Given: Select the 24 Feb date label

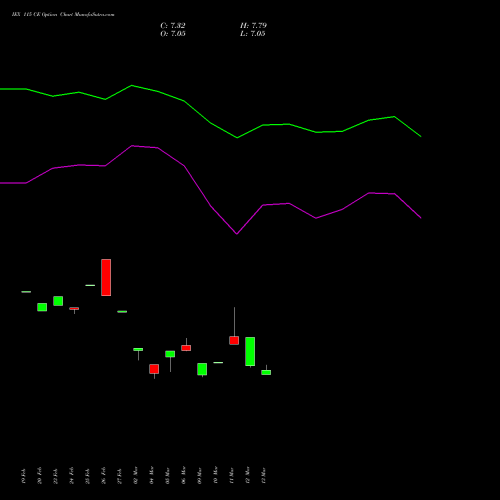Looking at the screenshot, I should [71, 476].
